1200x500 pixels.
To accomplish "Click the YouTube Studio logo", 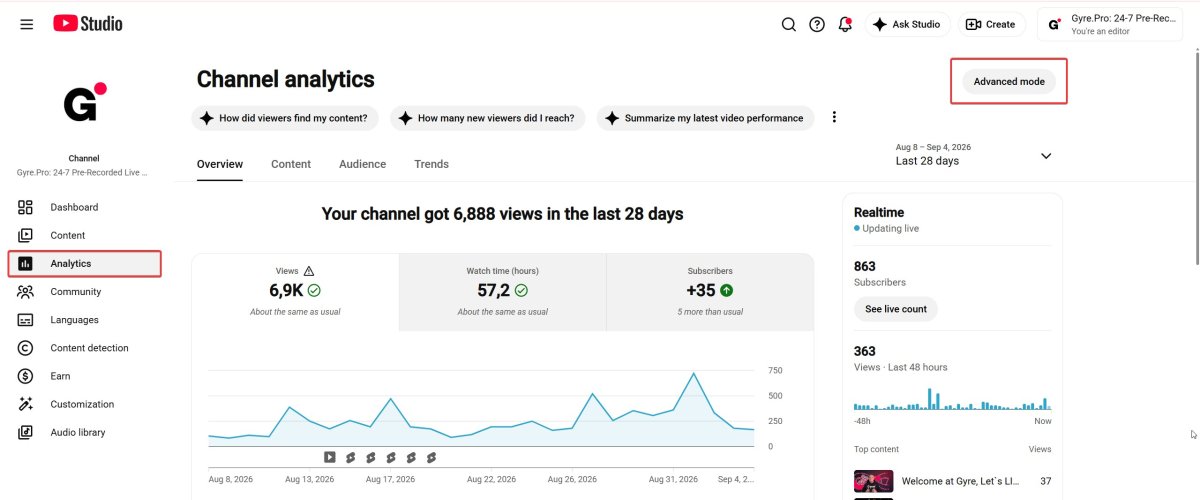I will tap(88, 23).
